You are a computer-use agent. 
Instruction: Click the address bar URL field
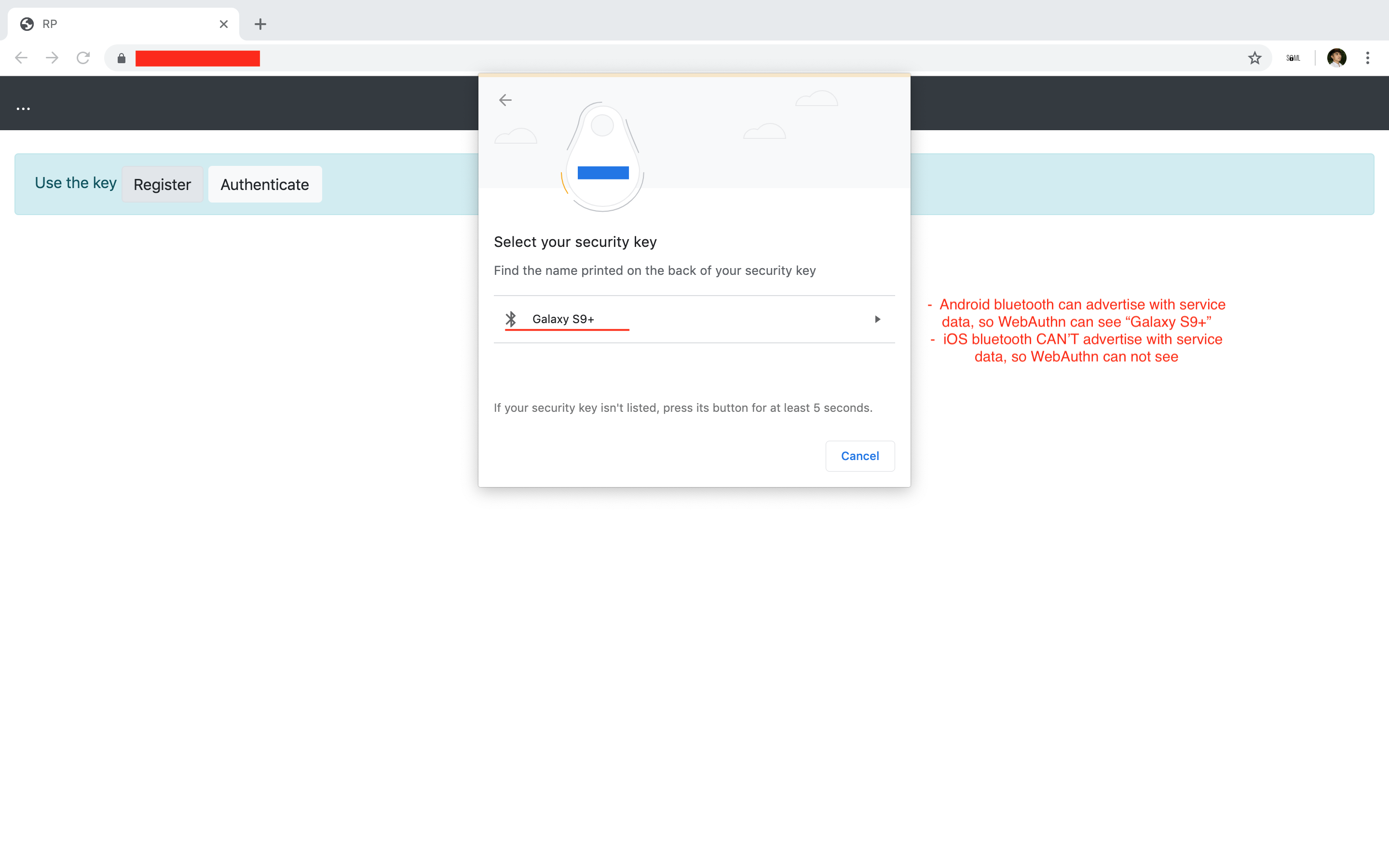(x=689, y=58)
